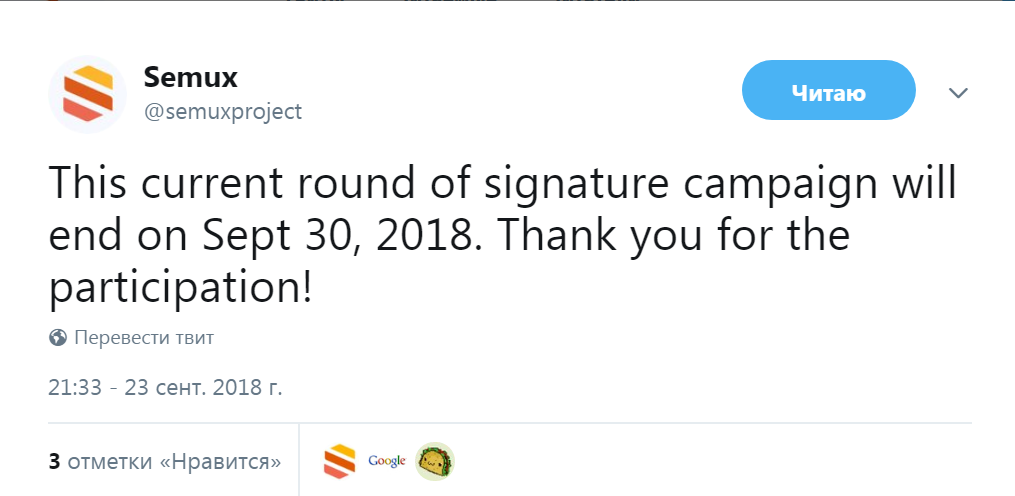1015x496 pixels.
Task: Open the Semux logo liker avatar
Action: point(339,461)
